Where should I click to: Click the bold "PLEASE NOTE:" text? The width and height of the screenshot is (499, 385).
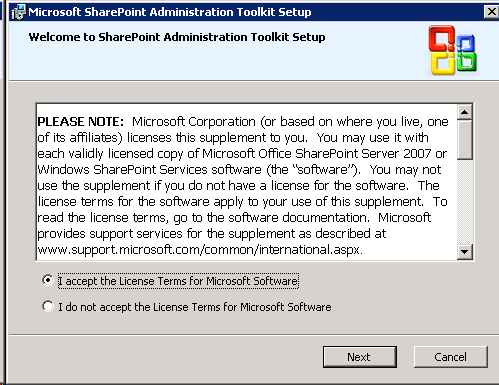80,122
